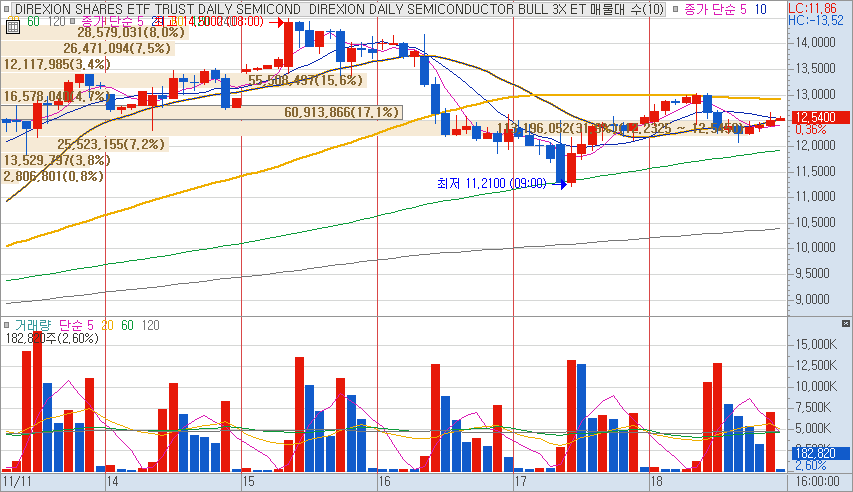This screenshot has height=492, width=853.
Task: Click the current volume tag 182,820
Action: point(819,453)
